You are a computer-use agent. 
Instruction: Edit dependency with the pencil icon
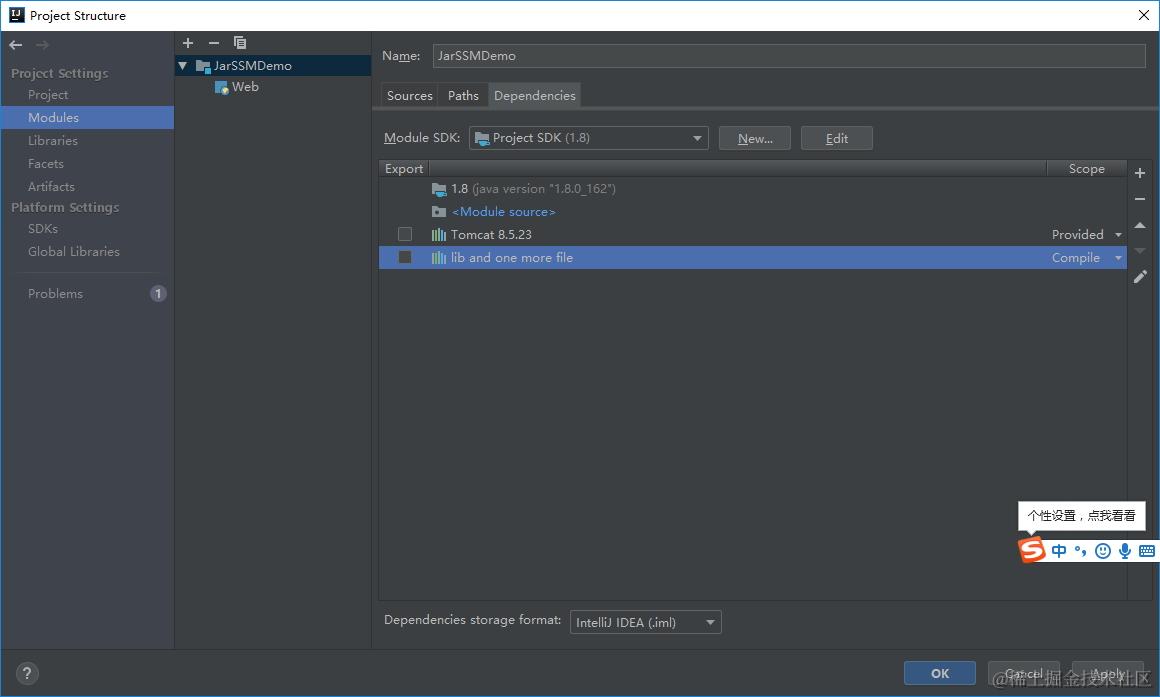(x=1140, y=277)
